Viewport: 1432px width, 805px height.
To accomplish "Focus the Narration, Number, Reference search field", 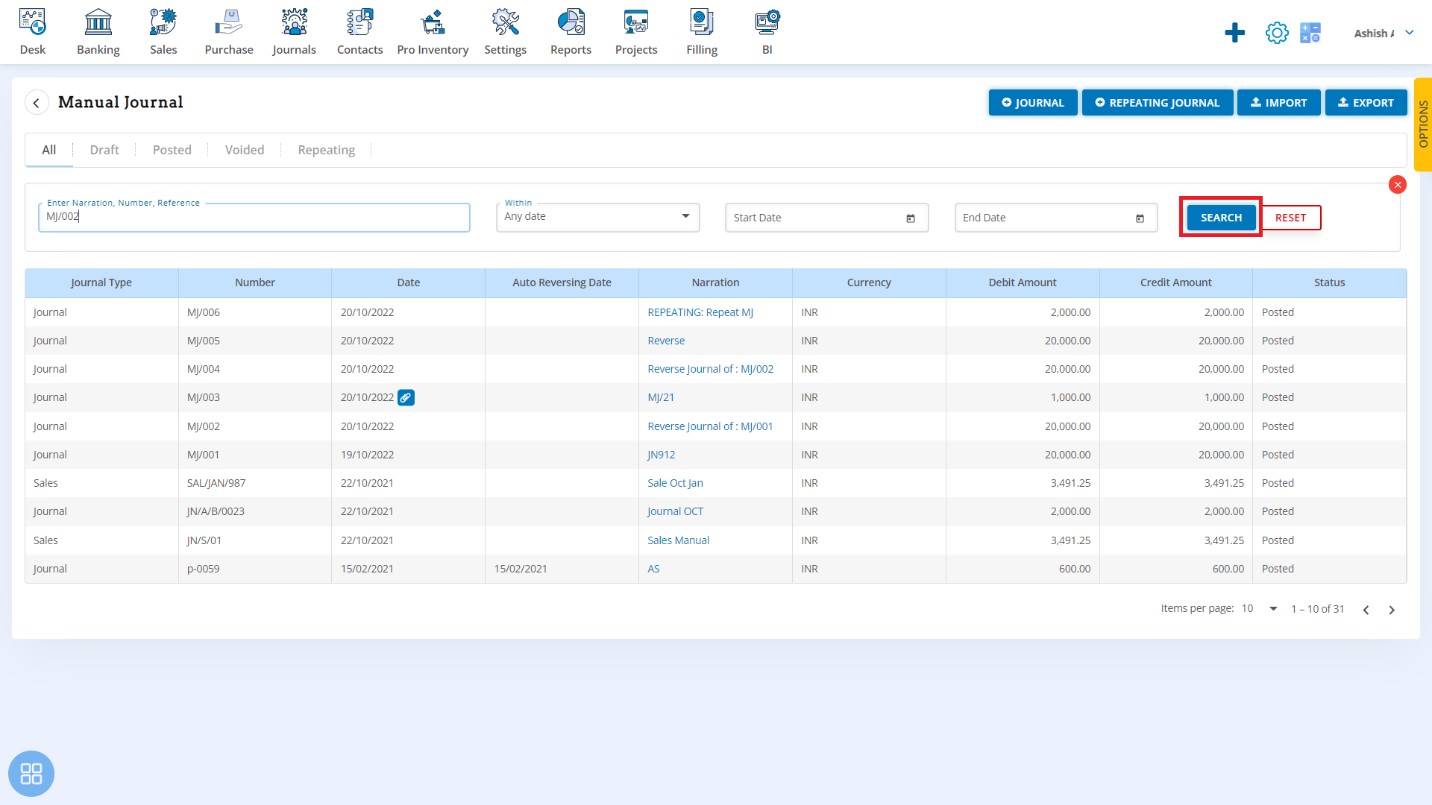I will [x=254, y=217].
